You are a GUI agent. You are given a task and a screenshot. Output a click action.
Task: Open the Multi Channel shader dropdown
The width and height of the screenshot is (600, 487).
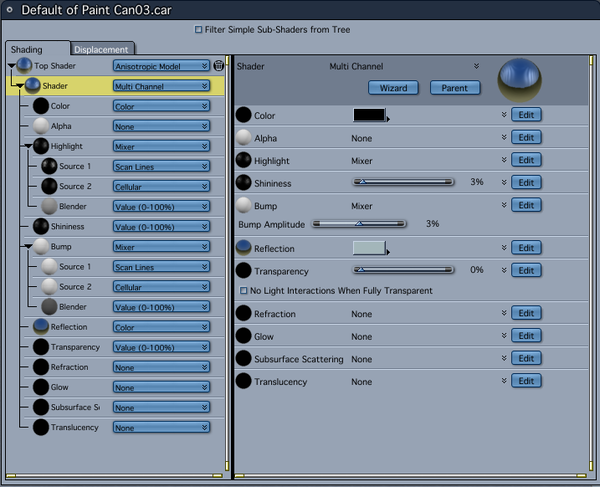pyautogui.click(x=161, y=86)
